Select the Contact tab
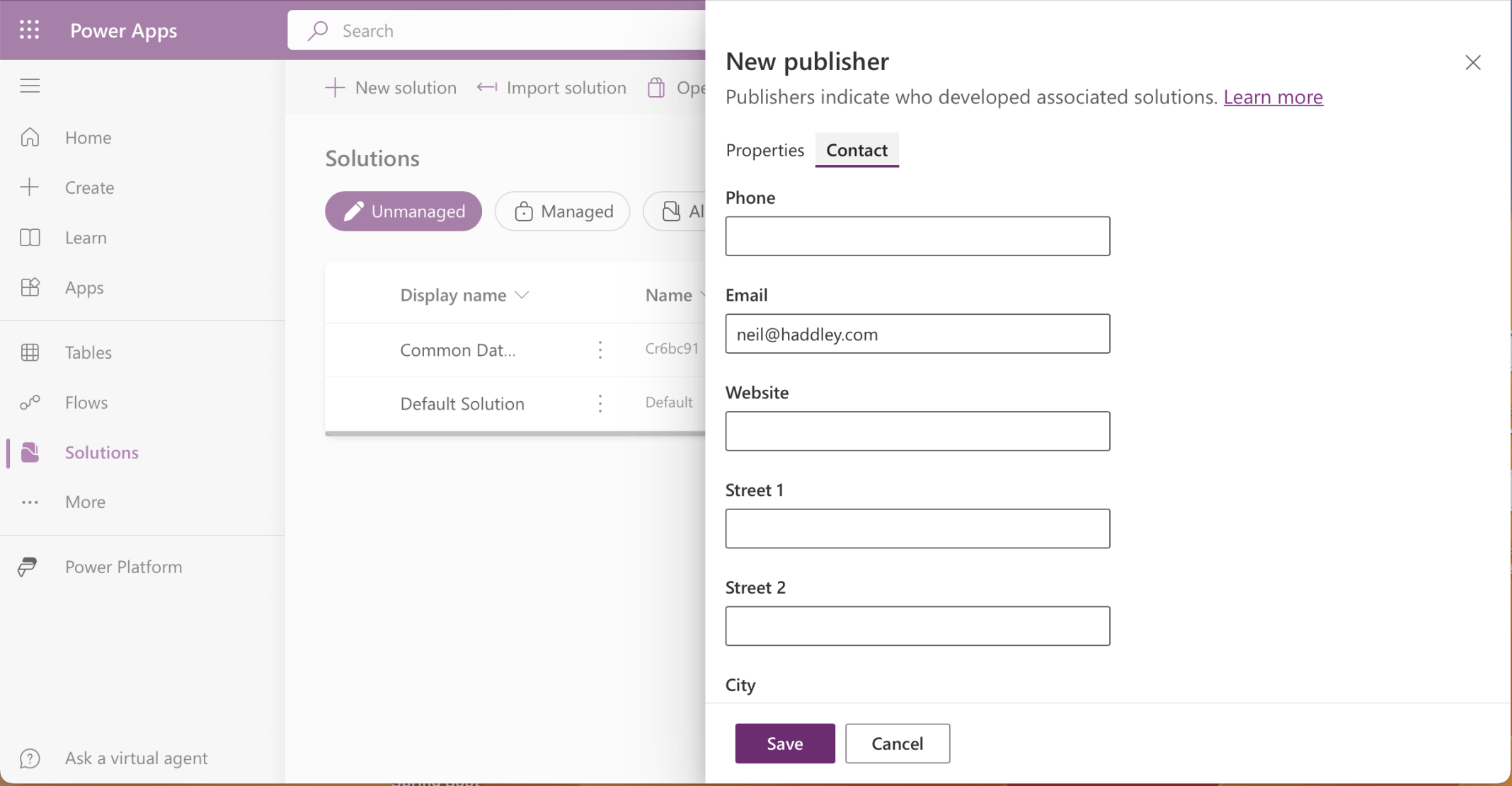 (x=857, y=150)
